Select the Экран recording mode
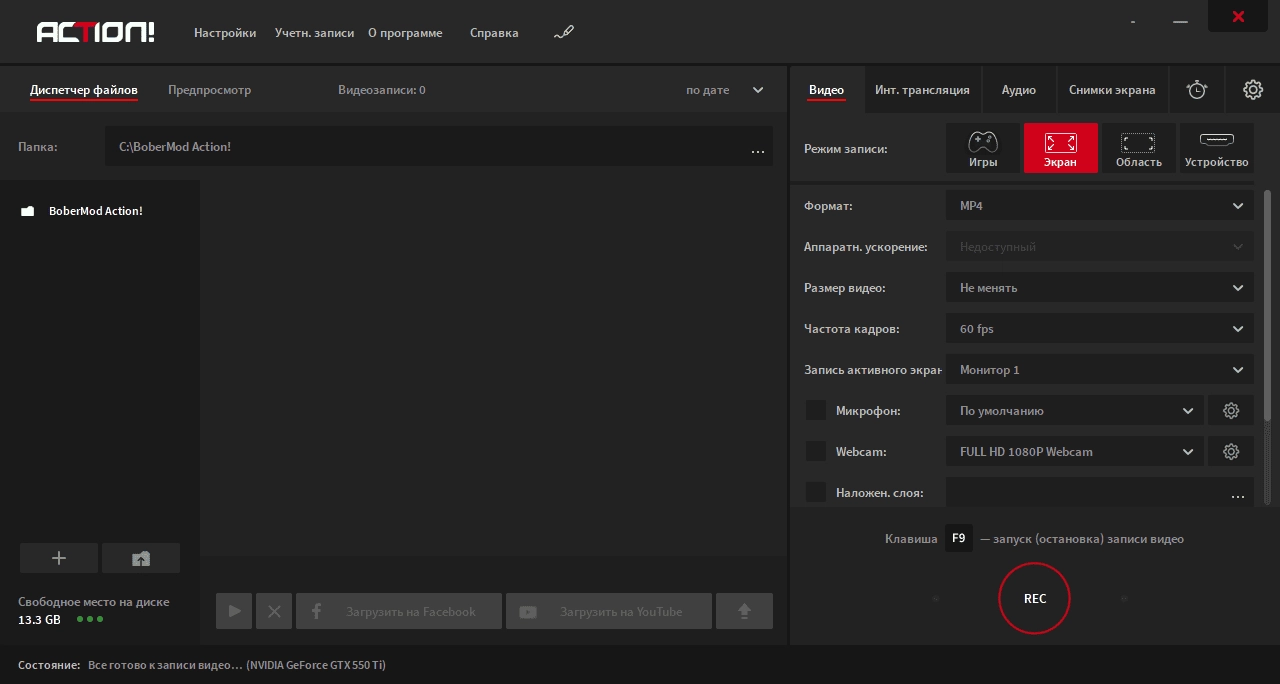 (1061, 148)
